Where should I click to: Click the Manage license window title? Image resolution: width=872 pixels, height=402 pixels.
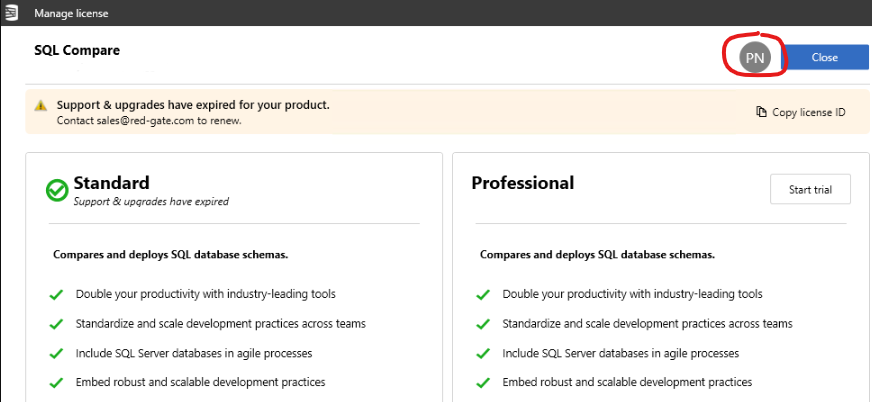[x=71, y=13]
